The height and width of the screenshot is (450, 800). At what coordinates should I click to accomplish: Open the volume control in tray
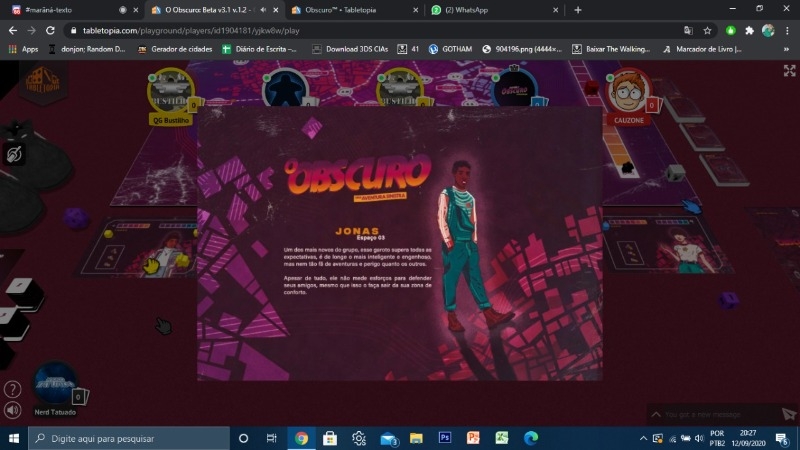pos(699,438)
